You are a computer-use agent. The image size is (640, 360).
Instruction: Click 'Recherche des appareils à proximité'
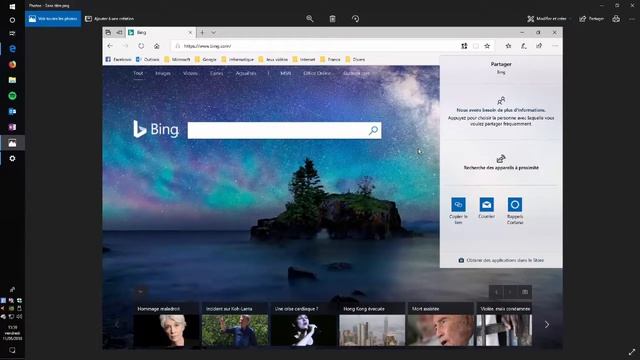[501, 162]
